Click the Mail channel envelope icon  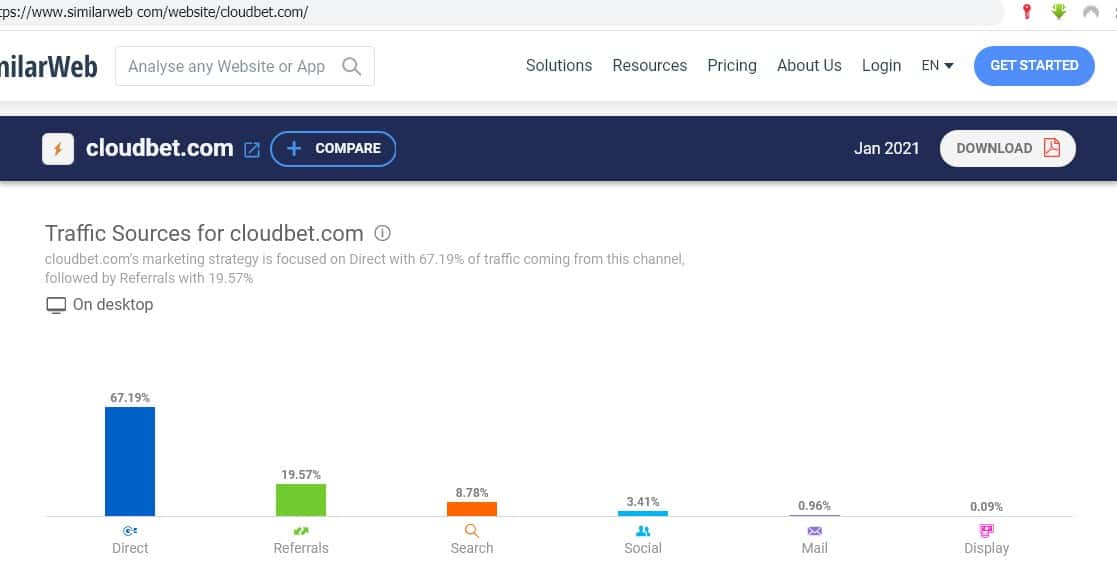pyautogui.click(x=814, y=531)
